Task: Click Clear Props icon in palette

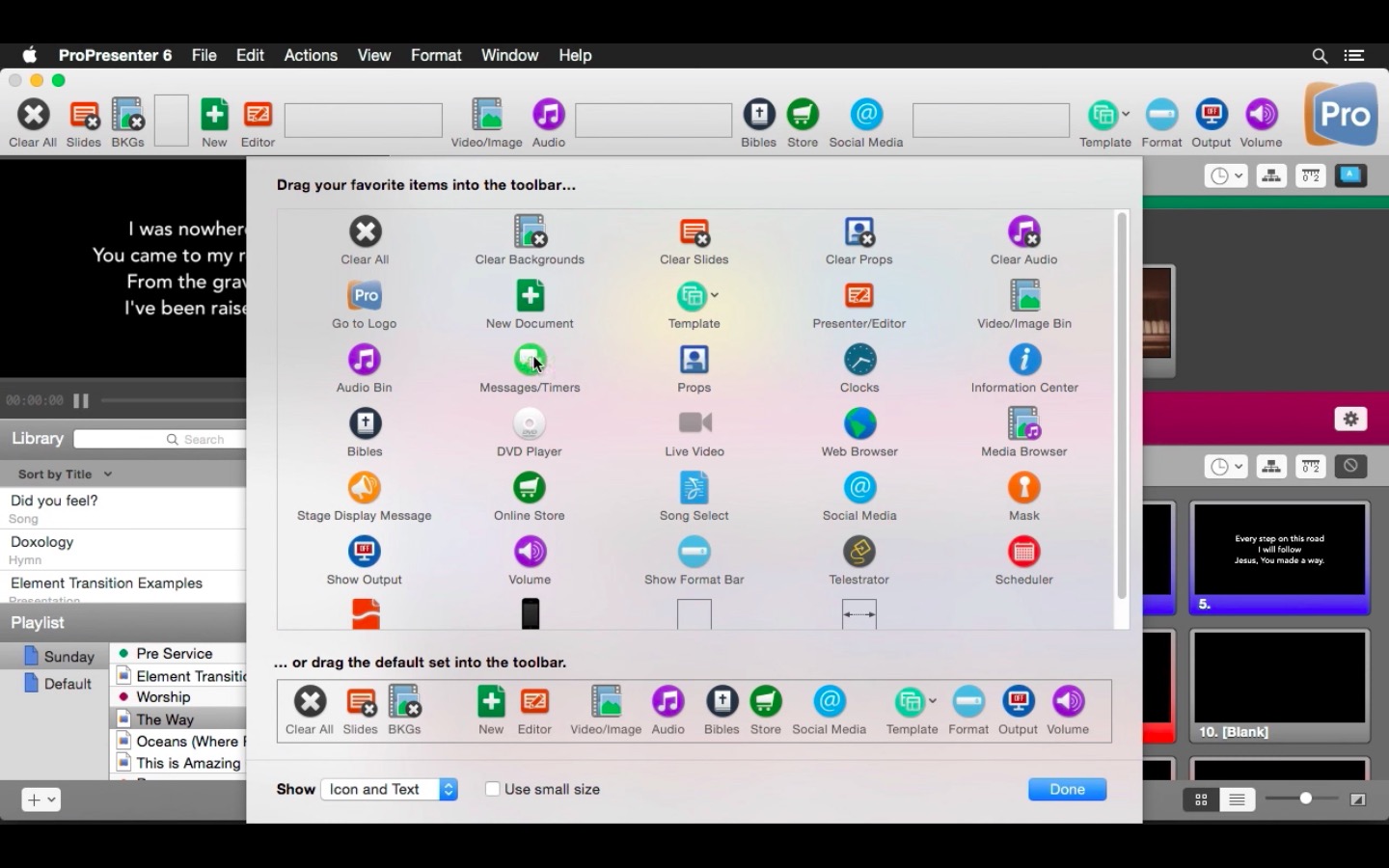Action: [859, 231]
